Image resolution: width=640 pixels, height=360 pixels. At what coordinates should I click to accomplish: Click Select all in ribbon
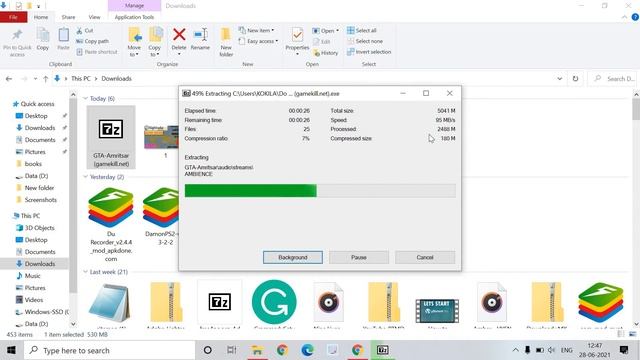point(362,31)
